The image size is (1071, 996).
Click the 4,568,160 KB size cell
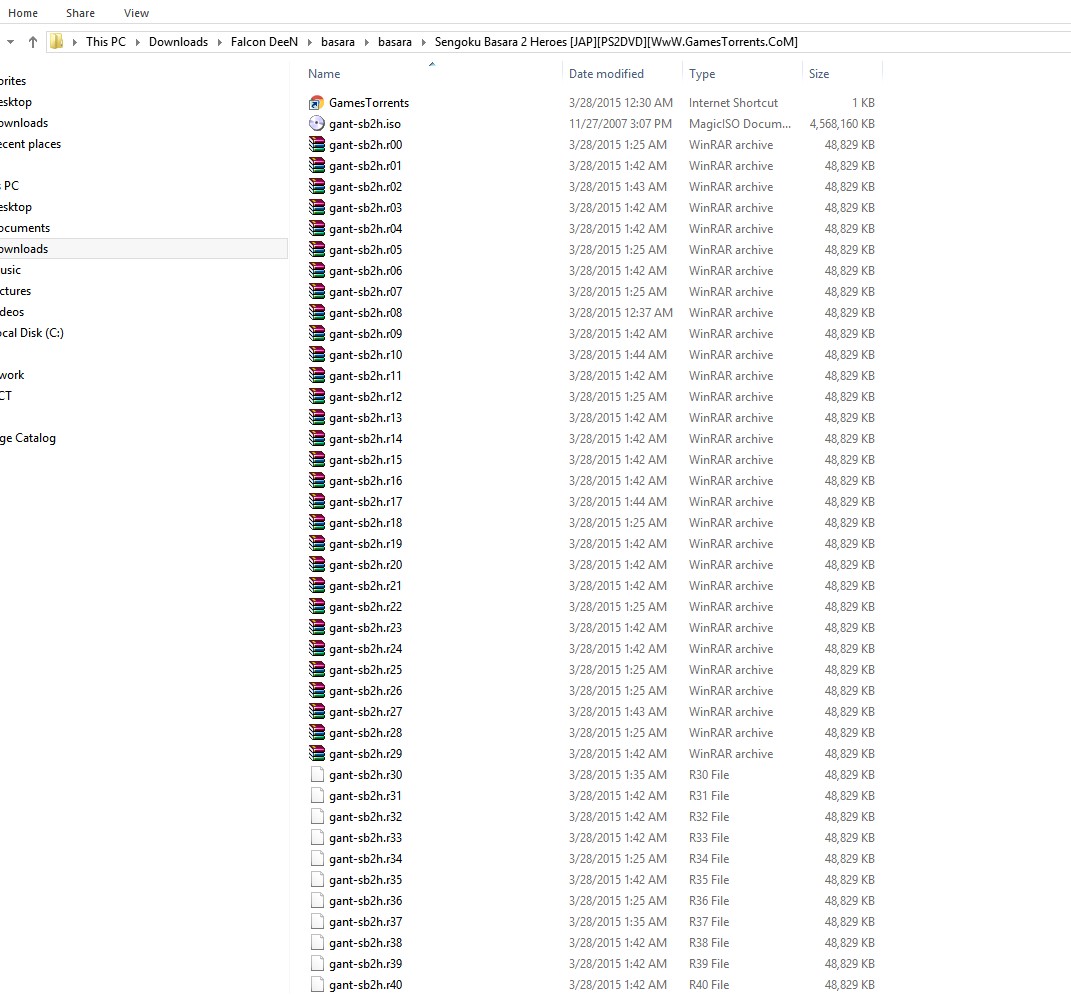842,124
